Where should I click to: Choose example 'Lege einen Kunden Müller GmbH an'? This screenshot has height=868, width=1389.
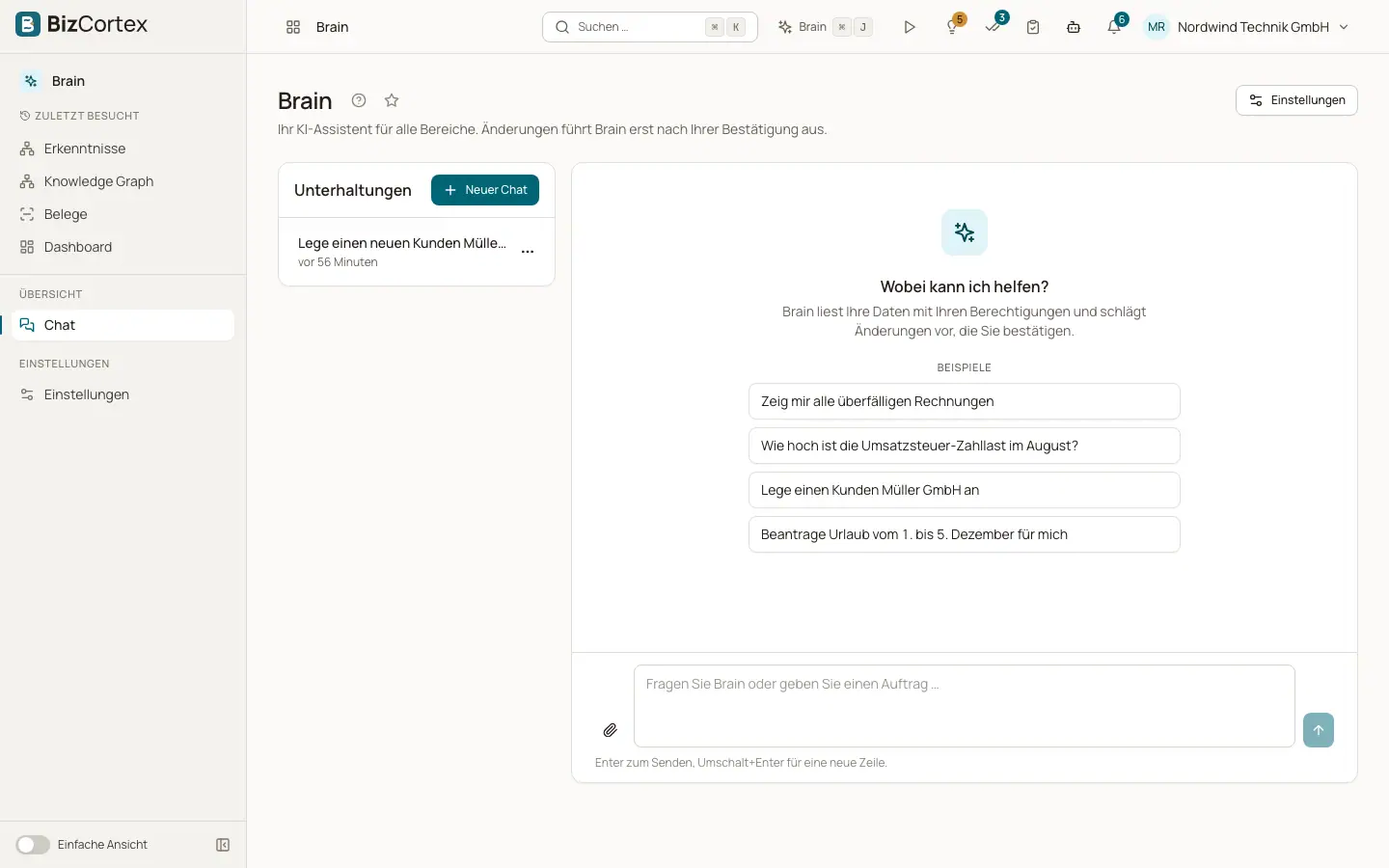tap(965, 490)
